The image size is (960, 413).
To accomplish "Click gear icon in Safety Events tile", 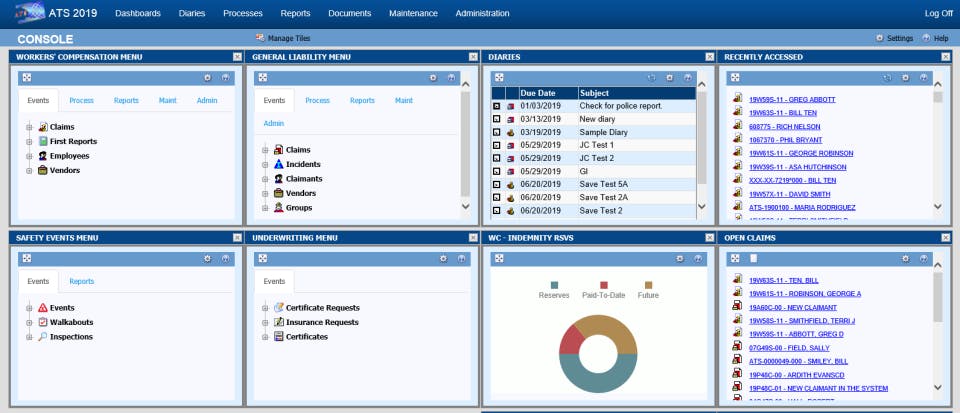I will point(208,259).
